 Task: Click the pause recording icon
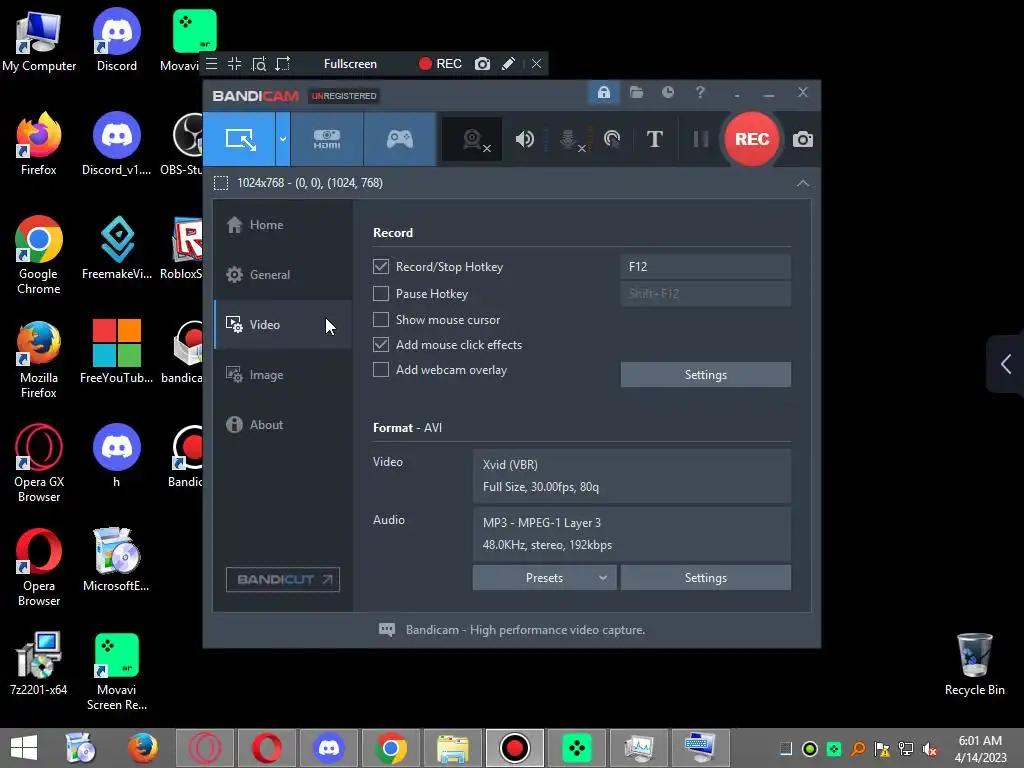(701, 139)
